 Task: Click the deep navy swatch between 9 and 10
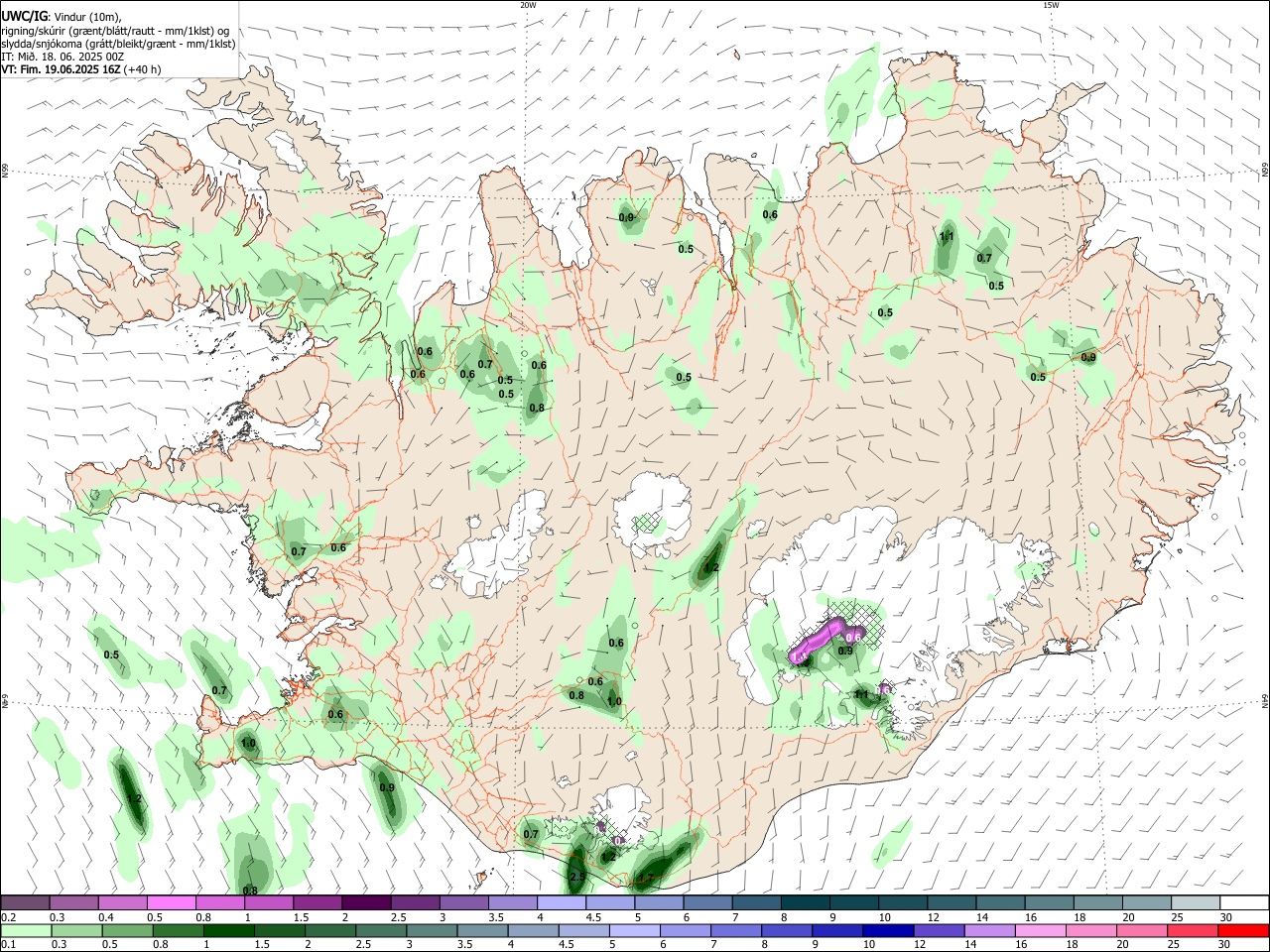(x=887, y=930)
